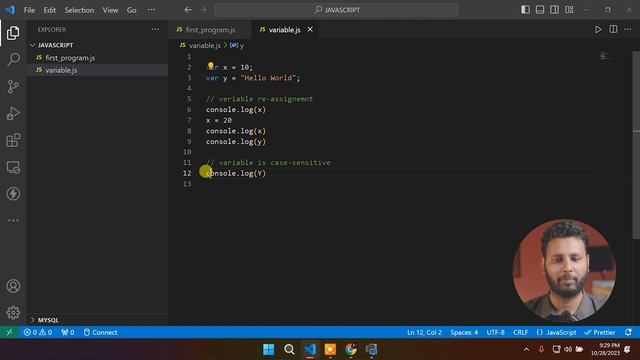
Task: Select first_program.js in the explorer
Action: coord(98,58)
